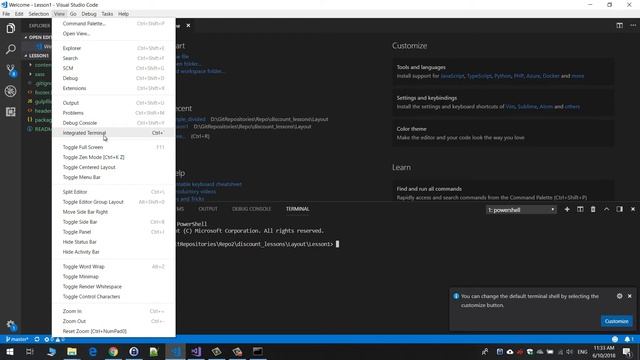Image resolution: width=640 pixels, height=360 pixels.
Task: Synchronize changes in status bar
Action: pyautogui.click(x=37, y=339)
